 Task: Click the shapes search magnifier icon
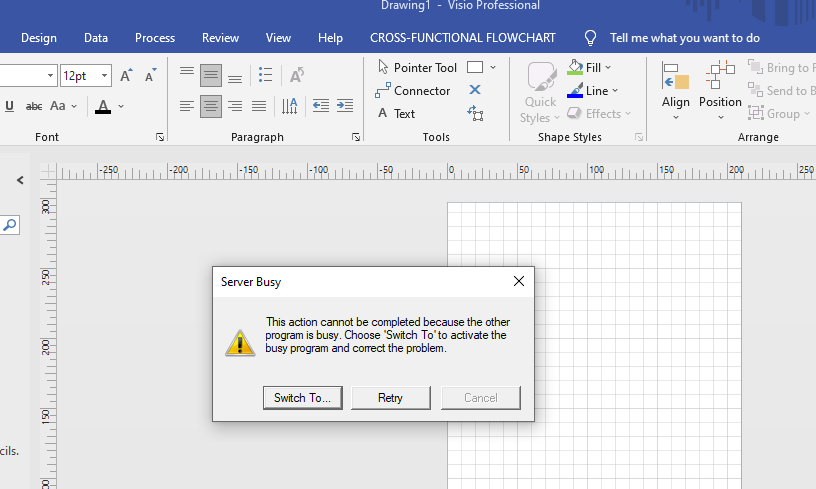point(9,225)
